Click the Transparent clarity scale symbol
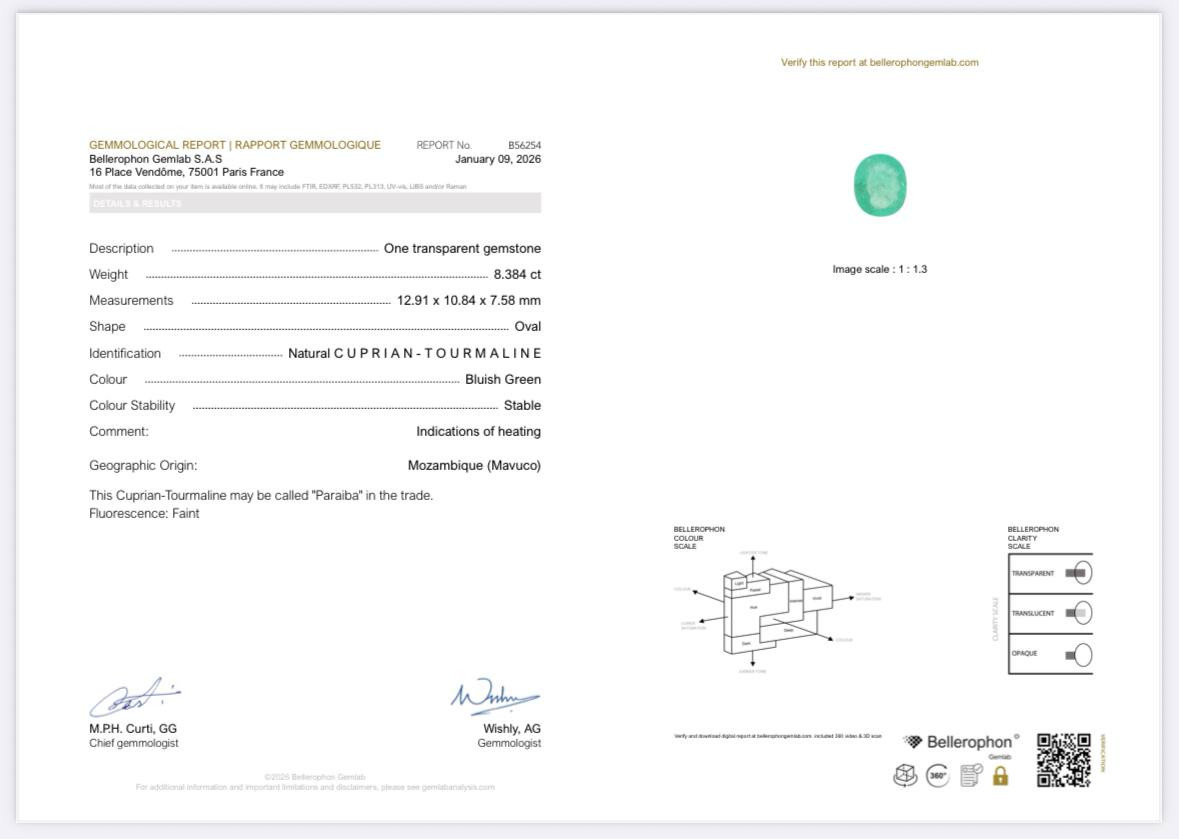 (1077, 573)
